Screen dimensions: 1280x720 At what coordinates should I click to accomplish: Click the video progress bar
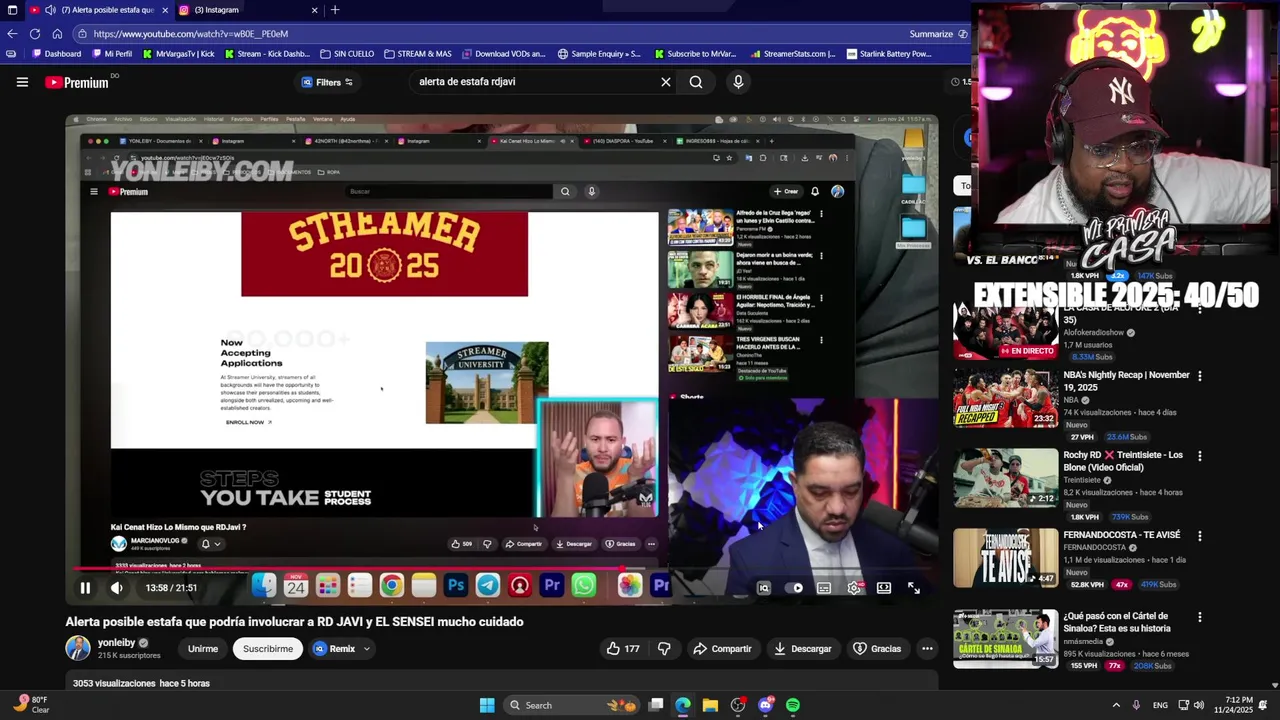click(502, 569)
